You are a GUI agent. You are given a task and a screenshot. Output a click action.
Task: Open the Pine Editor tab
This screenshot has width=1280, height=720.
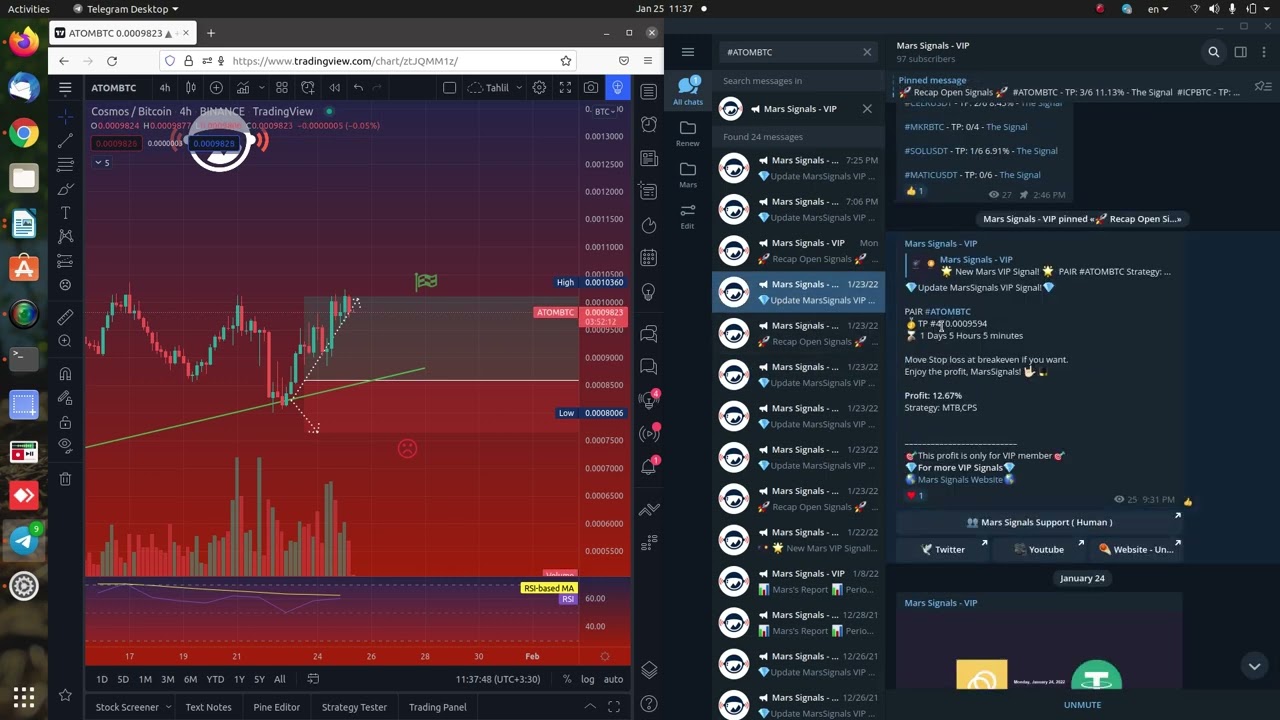point(276,707)
